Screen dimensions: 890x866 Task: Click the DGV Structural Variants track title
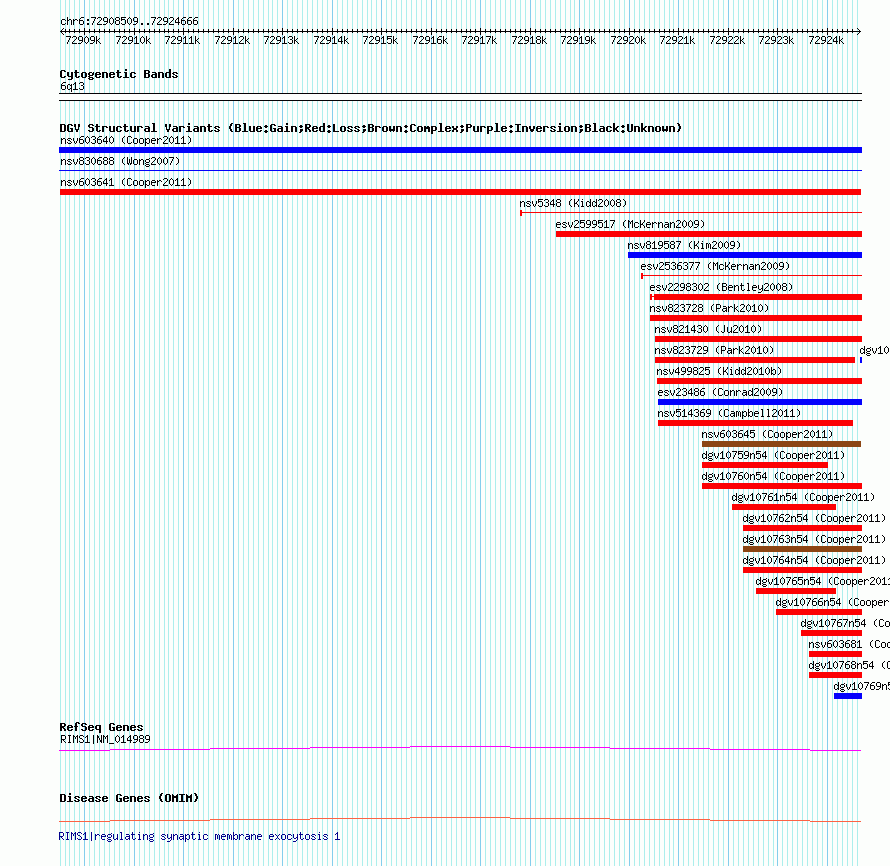click(370, 128)
